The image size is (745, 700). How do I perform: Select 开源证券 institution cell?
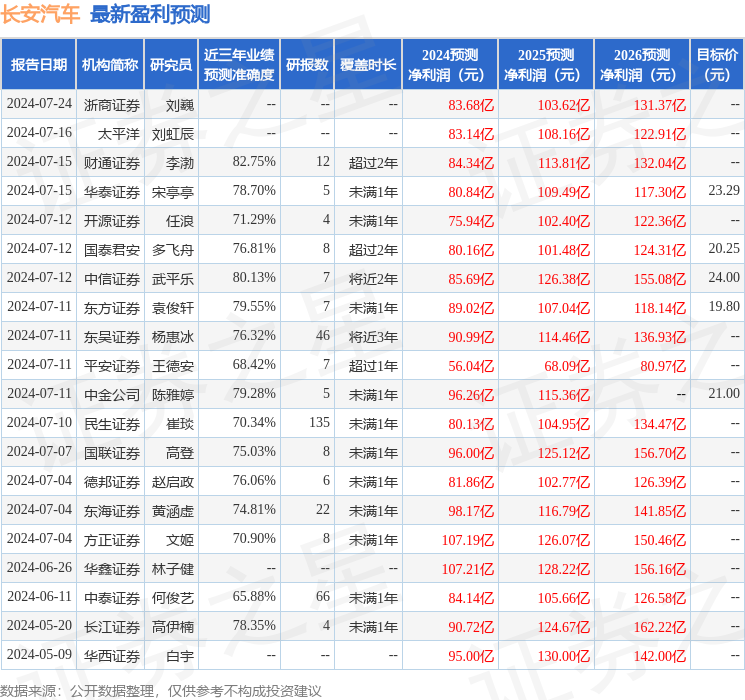(112, 221)
